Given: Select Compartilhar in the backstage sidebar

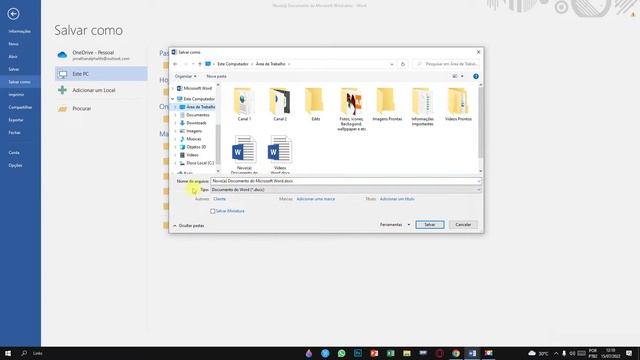Looking at the screenshot, I should tap(20, 107).
